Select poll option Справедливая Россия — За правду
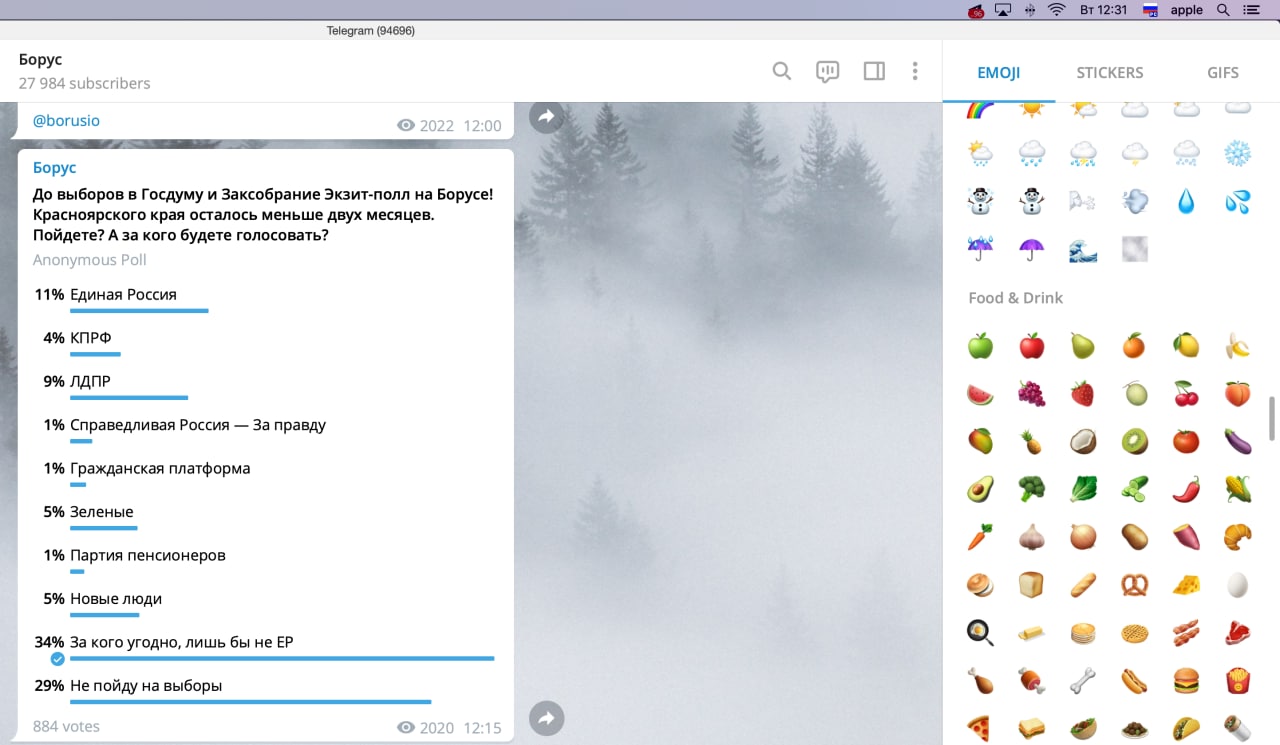This screenshot has height=745, width=1280. click(x=265, y=430)
